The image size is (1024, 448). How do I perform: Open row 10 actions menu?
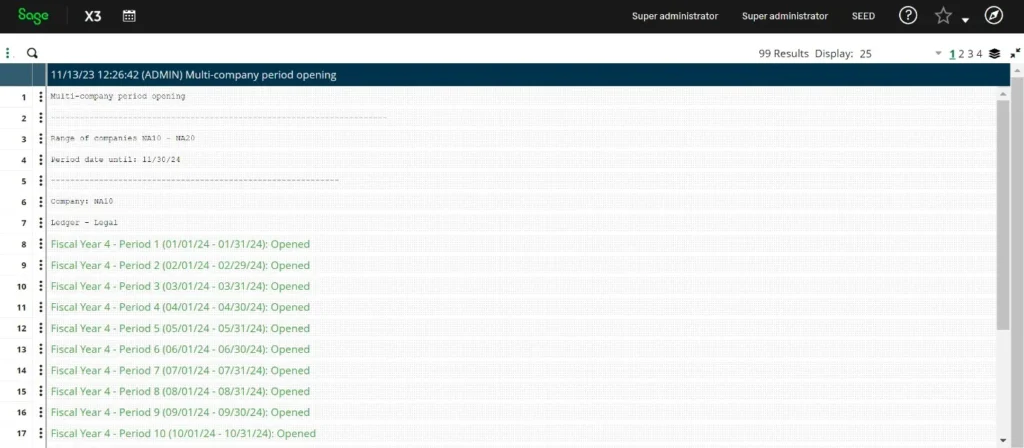click(40, 286)
